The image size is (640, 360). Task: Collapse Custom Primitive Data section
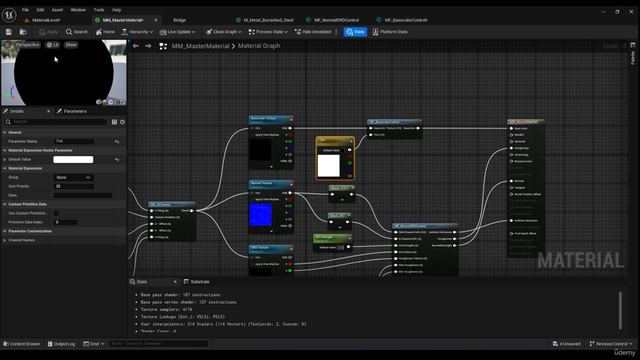pos(5,204)
